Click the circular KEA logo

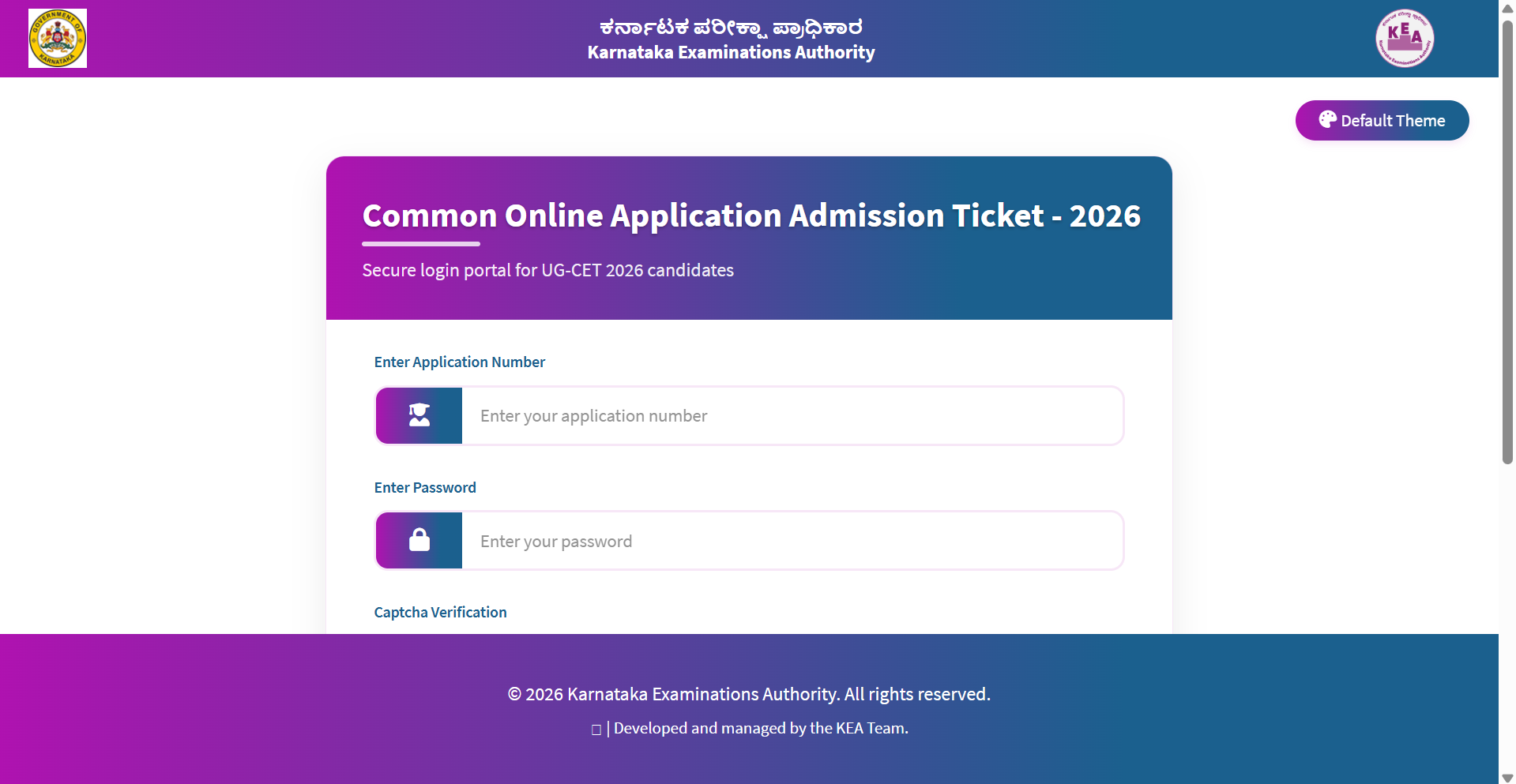point(1405,39)
